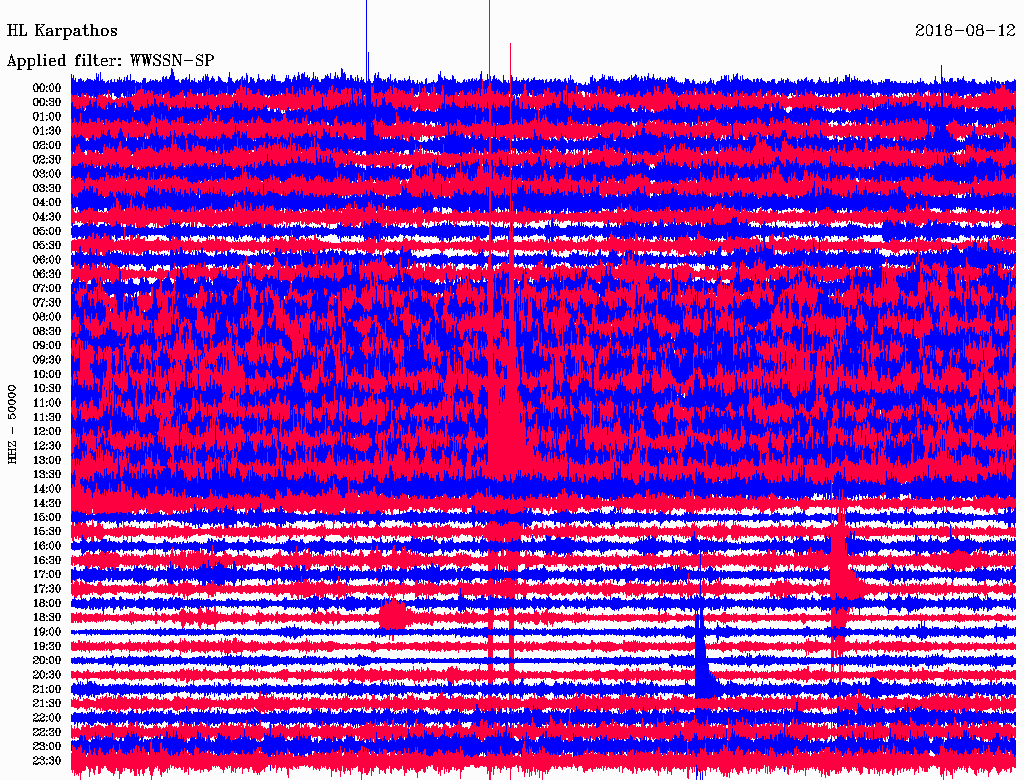Select the 04:00 time label

pyautogui.click(x=47, y=203)
